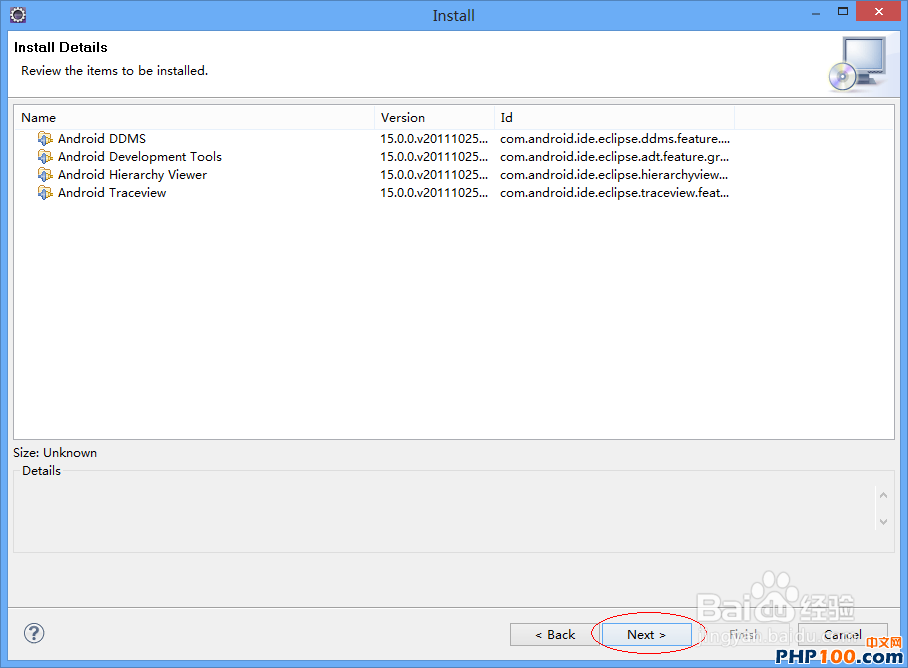
Task: Sort by the Version column header
Action: pyautogui.click(x=434, y=118)
